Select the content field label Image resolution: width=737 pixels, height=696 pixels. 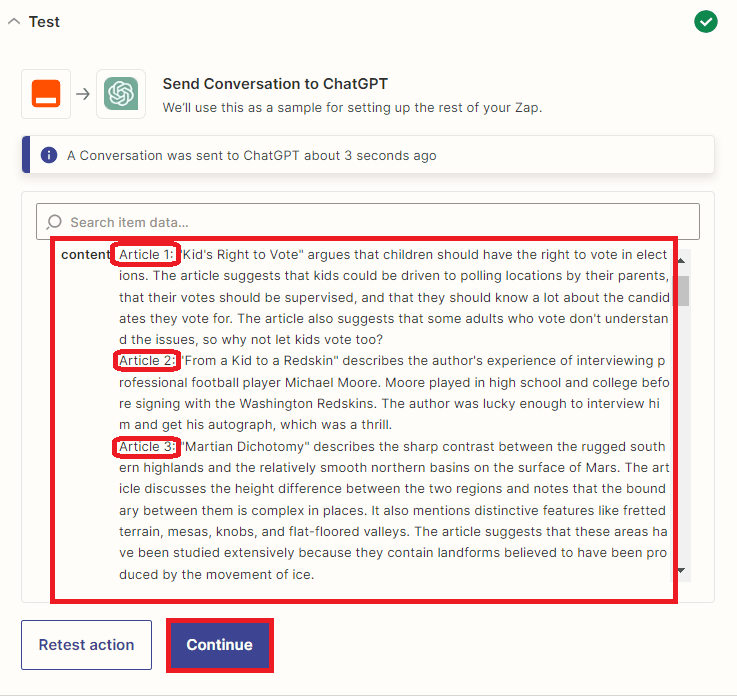85,254
